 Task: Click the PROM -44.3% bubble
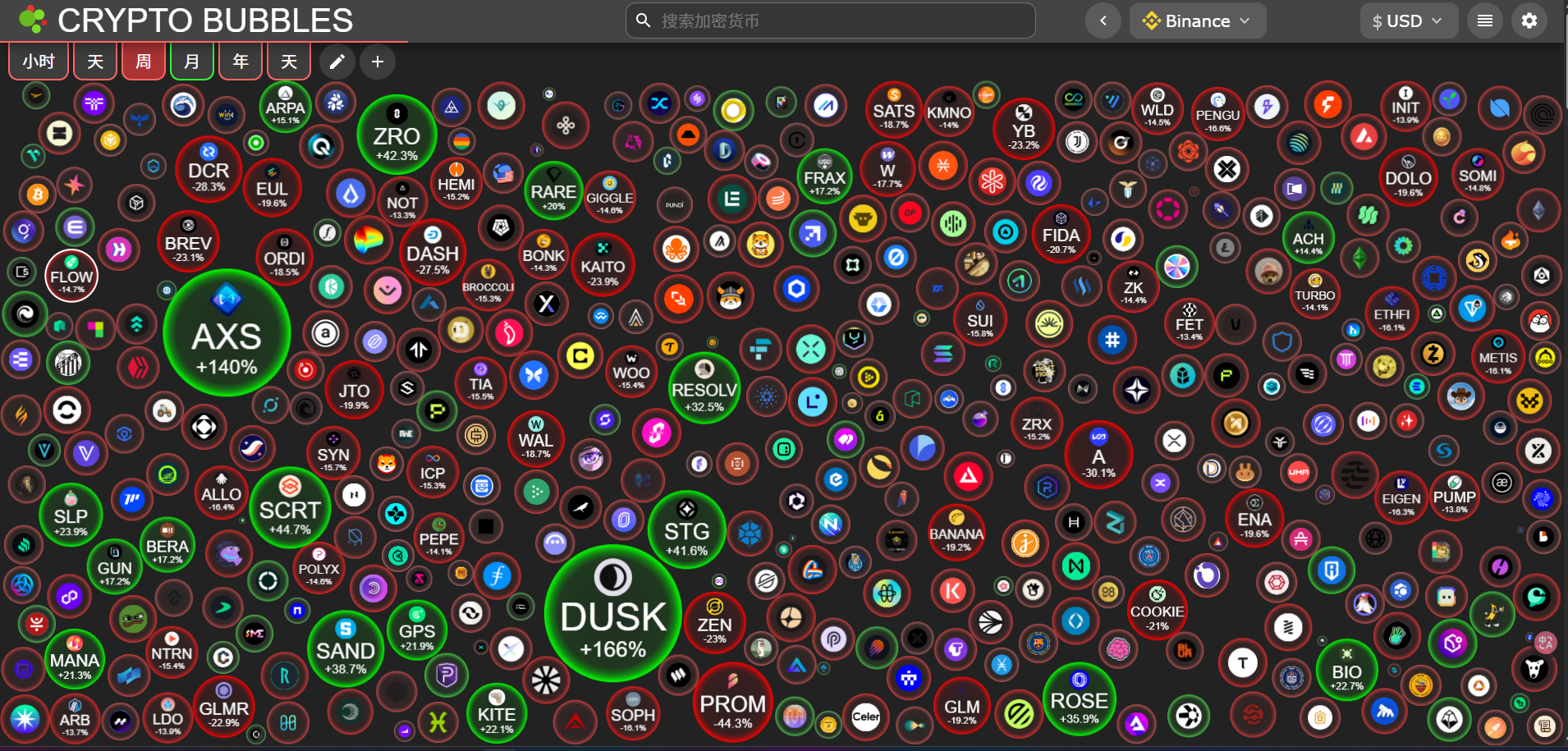[x=732, y=703]
